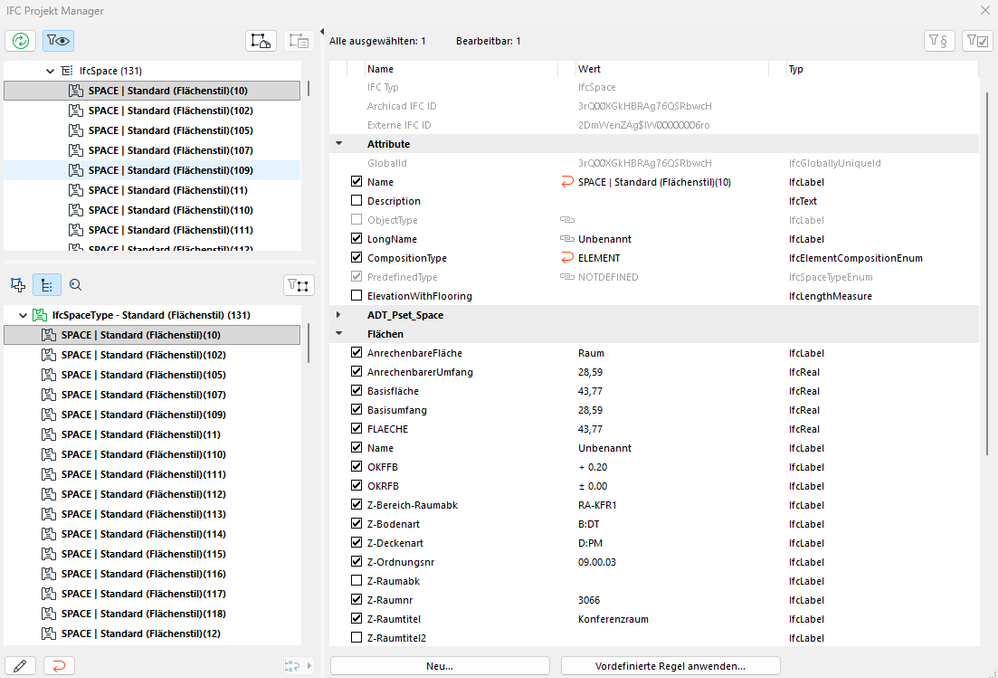Screen dimensions: 998x678
Task: Collapse the Flächen section
Action: [x=339, y=334]
